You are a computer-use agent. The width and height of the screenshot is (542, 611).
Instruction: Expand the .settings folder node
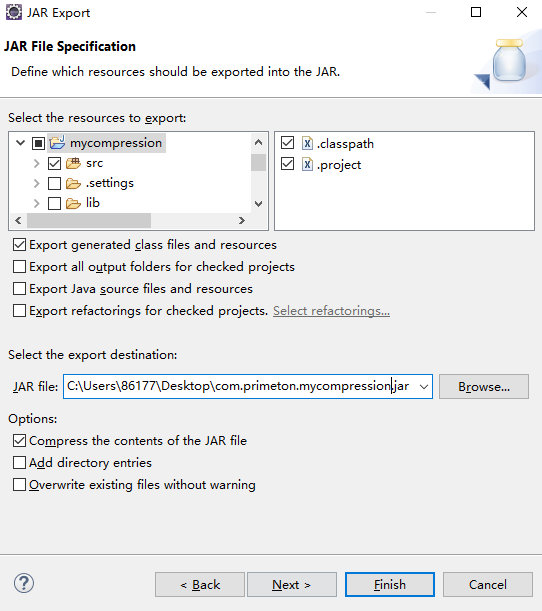37,183
